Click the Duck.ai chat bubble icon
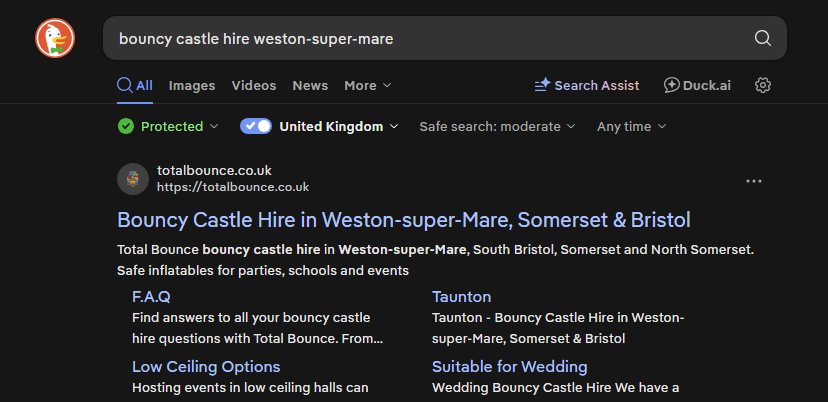Image resolution: width=828 pixels, height=402 pixels. point(671,85)
